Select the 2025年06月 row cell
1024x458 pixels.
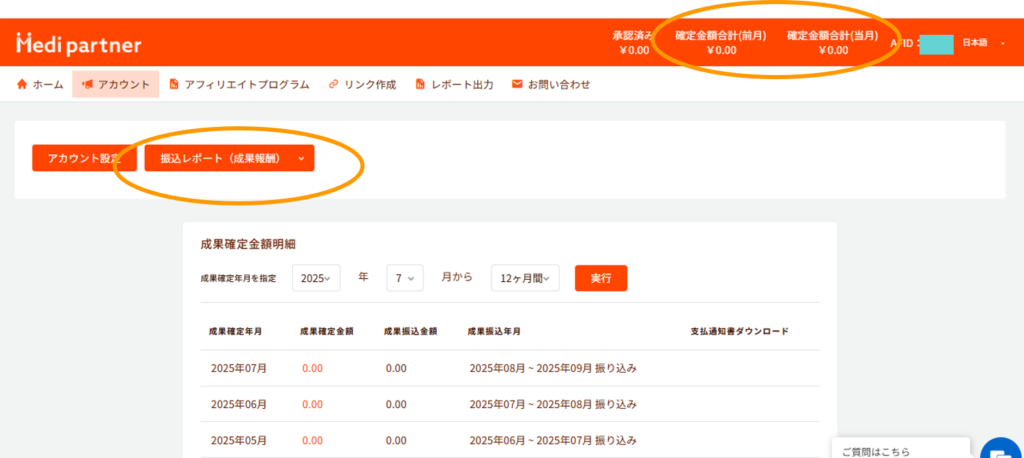[x=238, y=404]
